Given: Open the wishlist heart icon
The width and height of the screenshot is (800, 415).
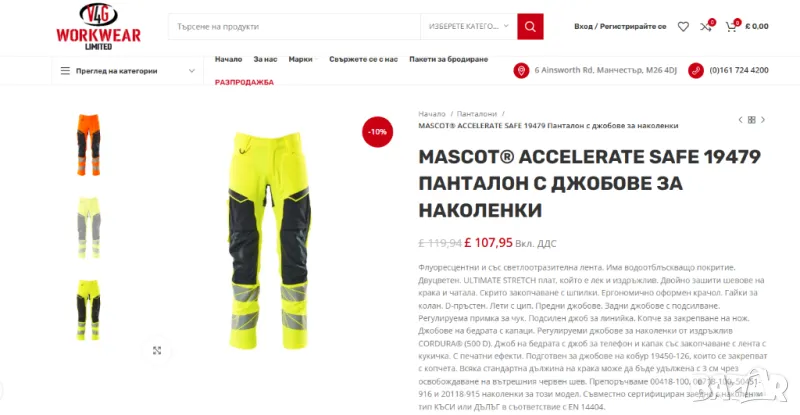Looking at the screenshot, I should (x=683, y=27).
